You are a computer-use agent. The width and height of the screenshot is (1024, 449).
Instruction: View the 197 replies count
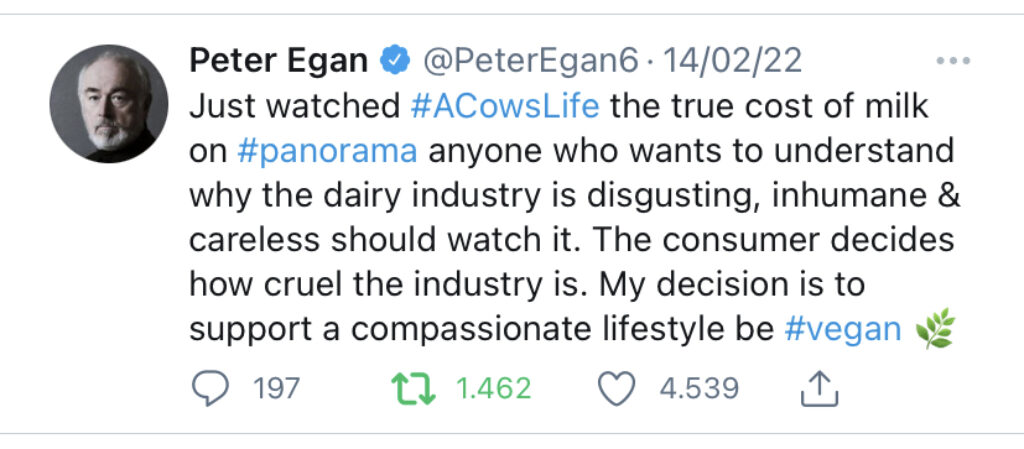(x=276, y=390)
